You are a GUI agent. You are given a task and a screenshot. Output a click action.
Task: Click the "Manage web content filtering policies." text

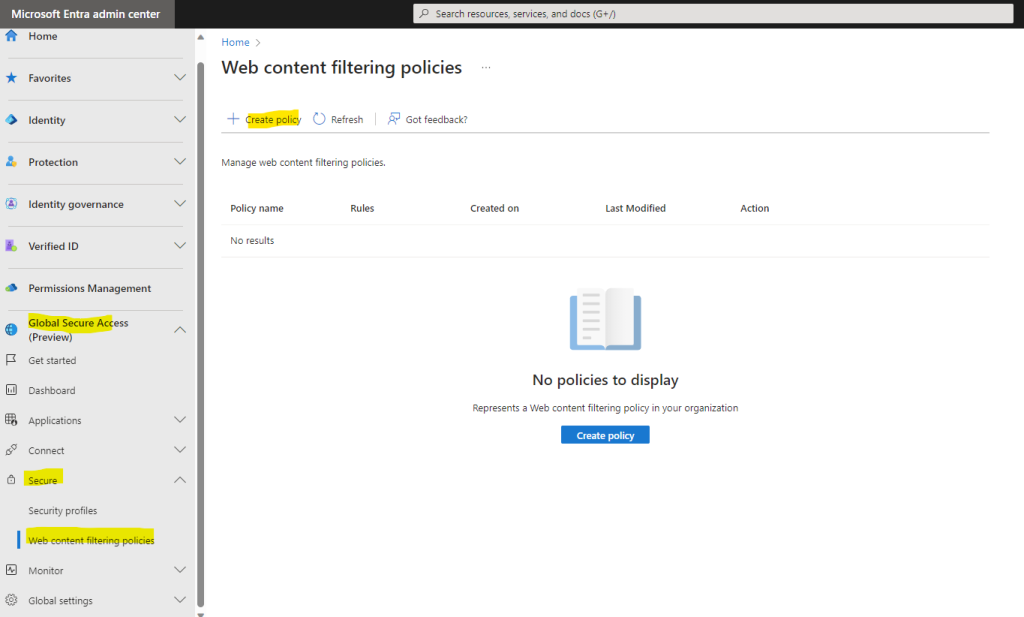303,163
